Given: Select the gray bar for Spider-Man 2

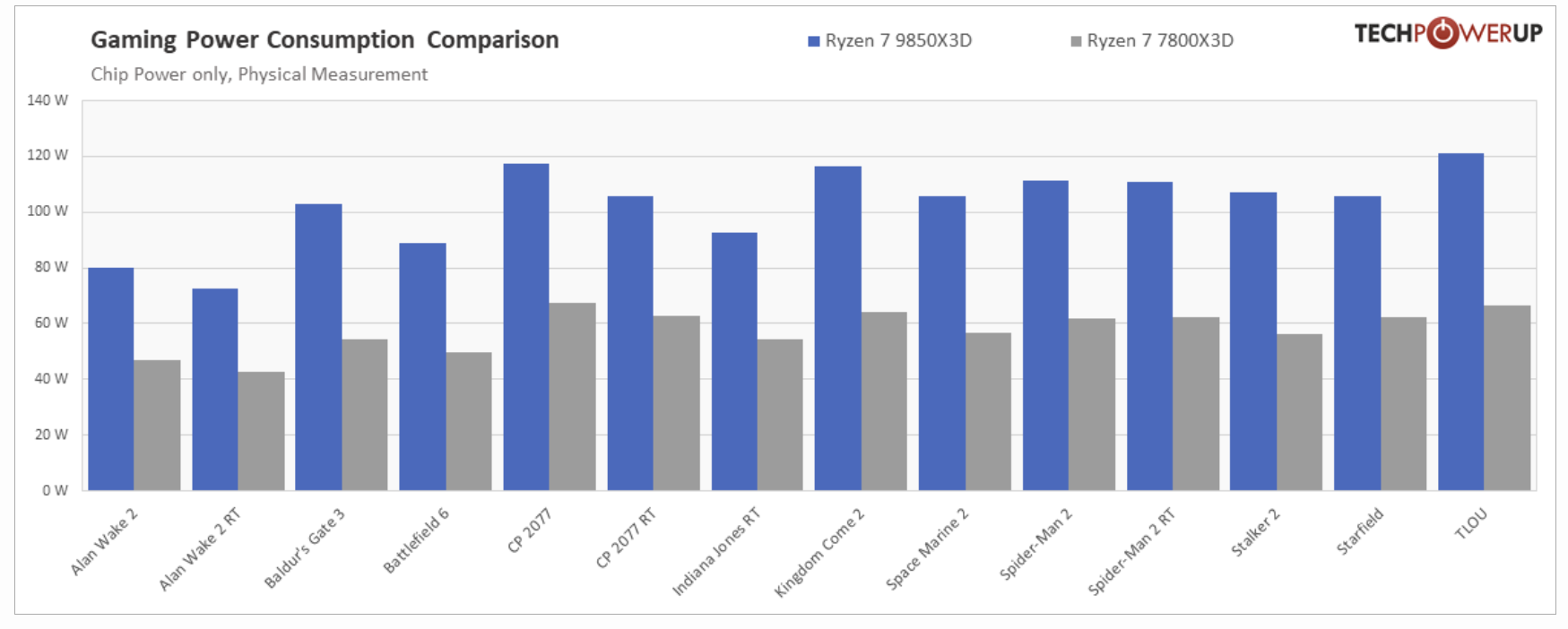Looking at the screenshot, I should coord(1092,405).
